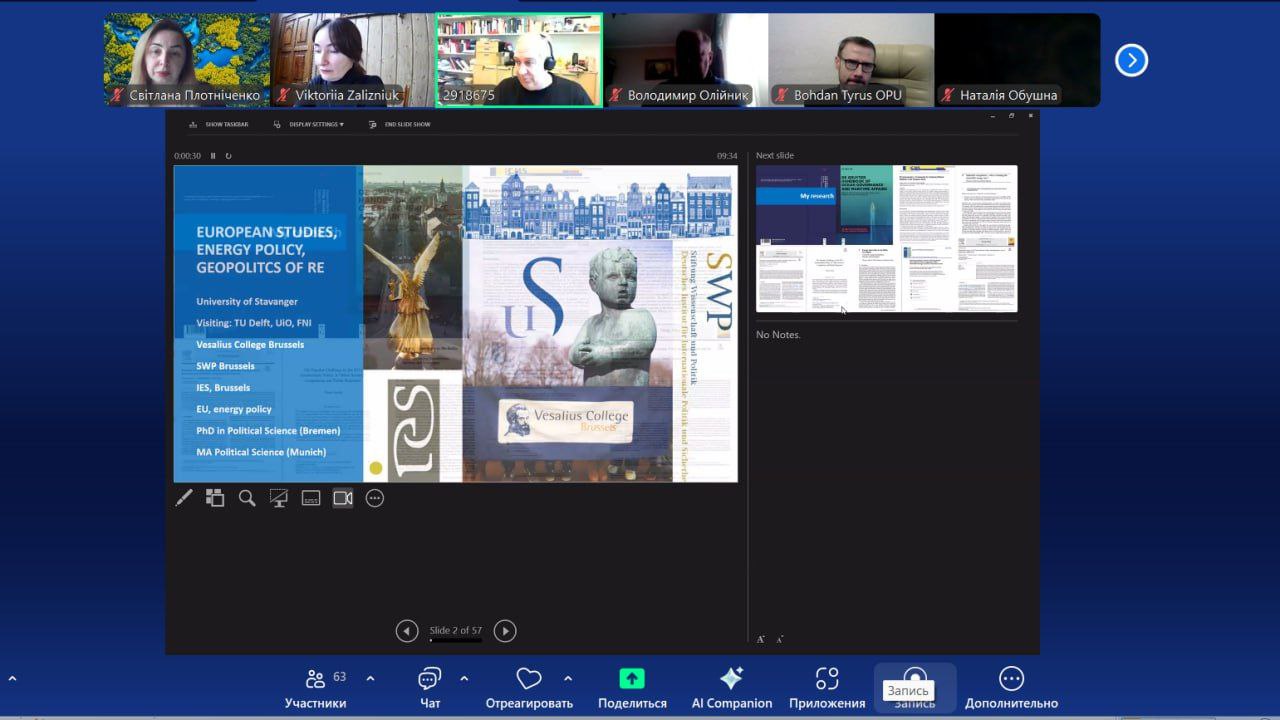Click the zoom into slide magnifier
Viewport: 1280px width, 720px height.
point(247,498)
